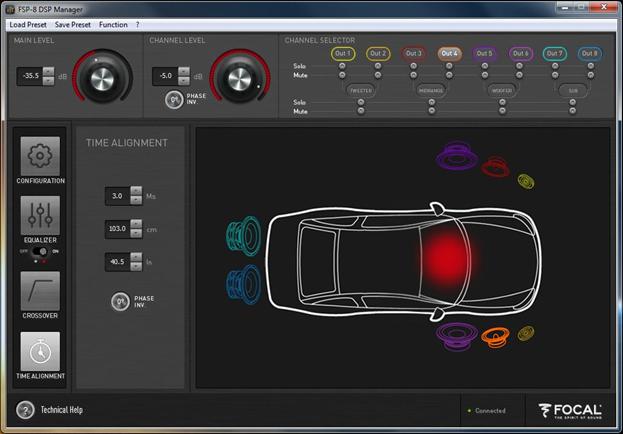The width and height of the screenshot is (623, 434).
Task: Click the Time Alignment stopwatch icon
Action: click(40, 352)
